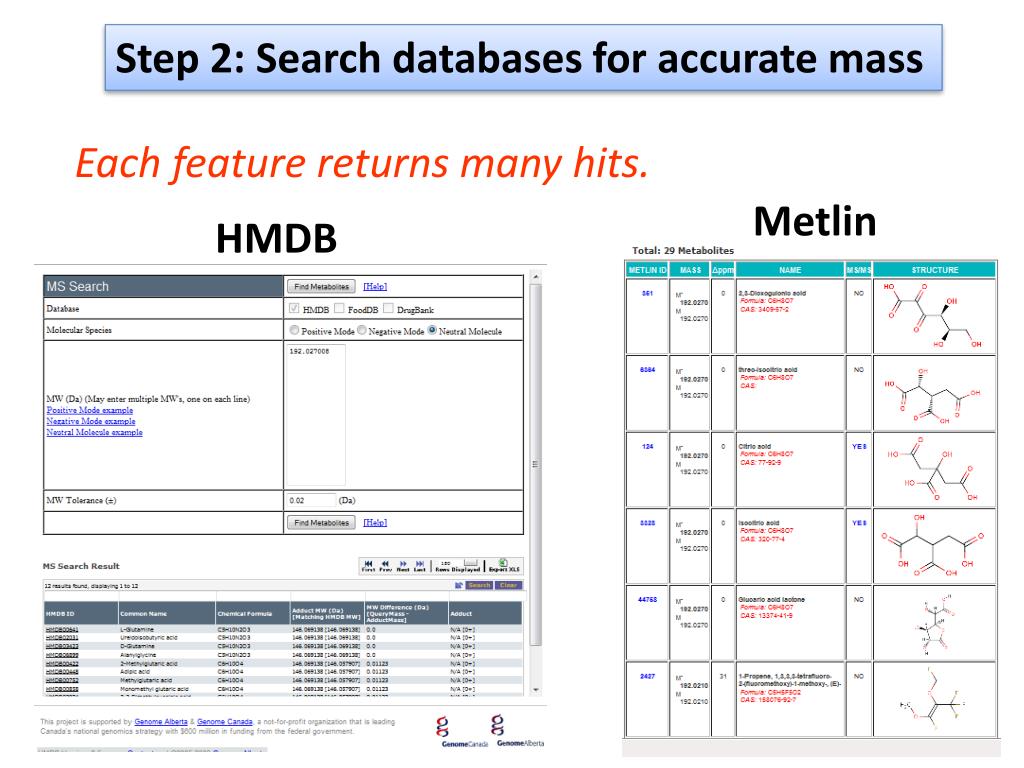
Task: Open HMDB ID link for Alanylglycine
Action: 62,655
